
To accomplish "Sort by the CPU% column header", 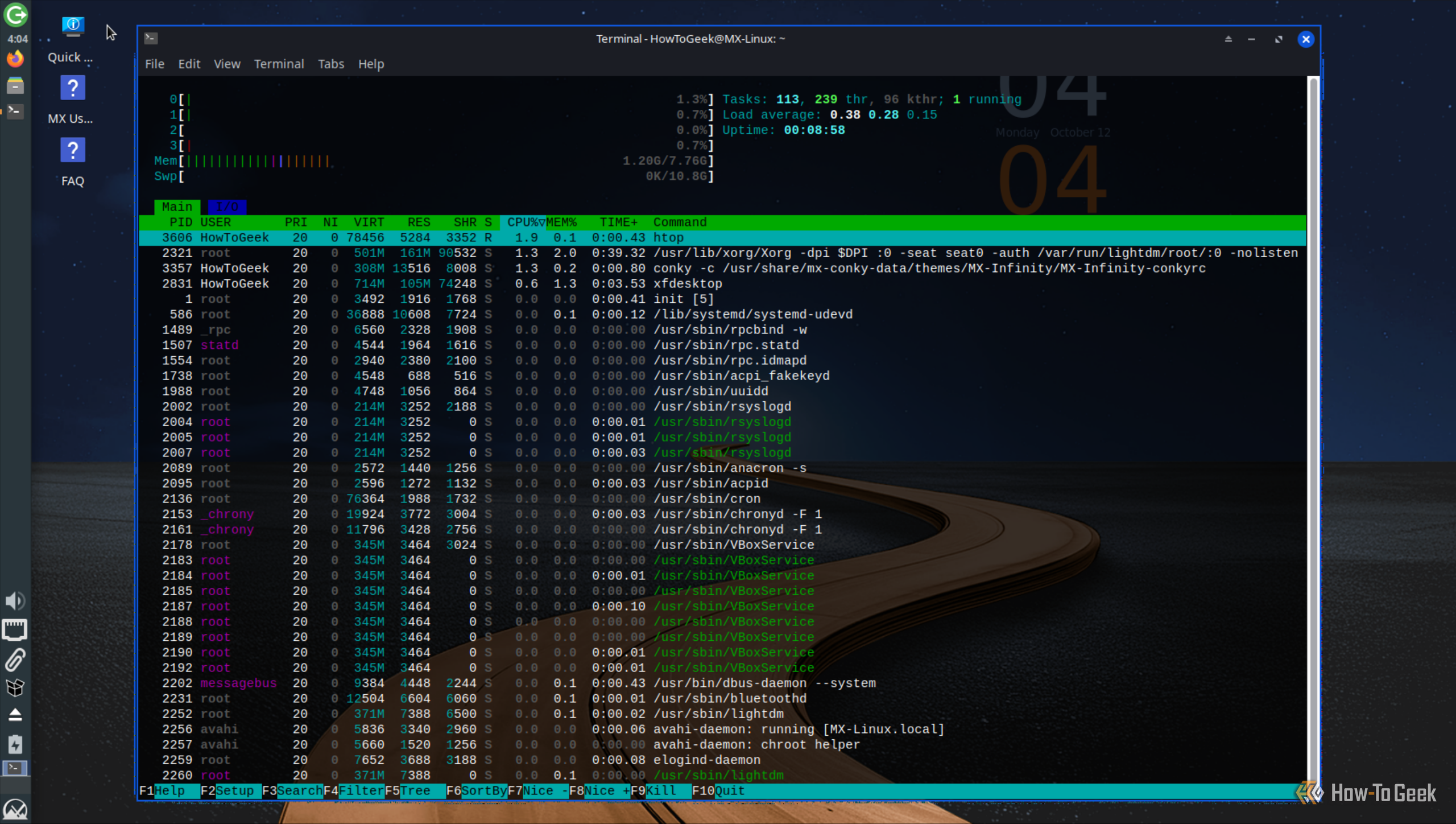I will [x=523, y=222].
